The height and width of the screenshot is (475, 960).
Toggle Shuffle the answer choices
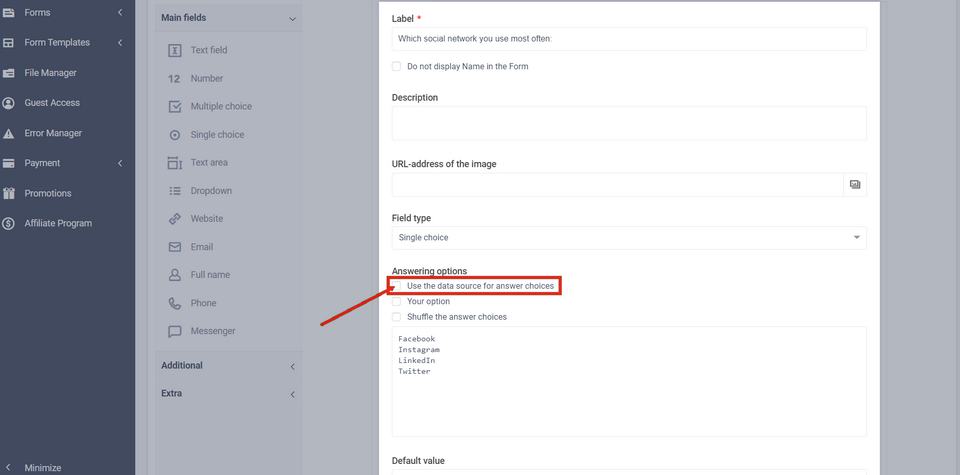(396, 317)
